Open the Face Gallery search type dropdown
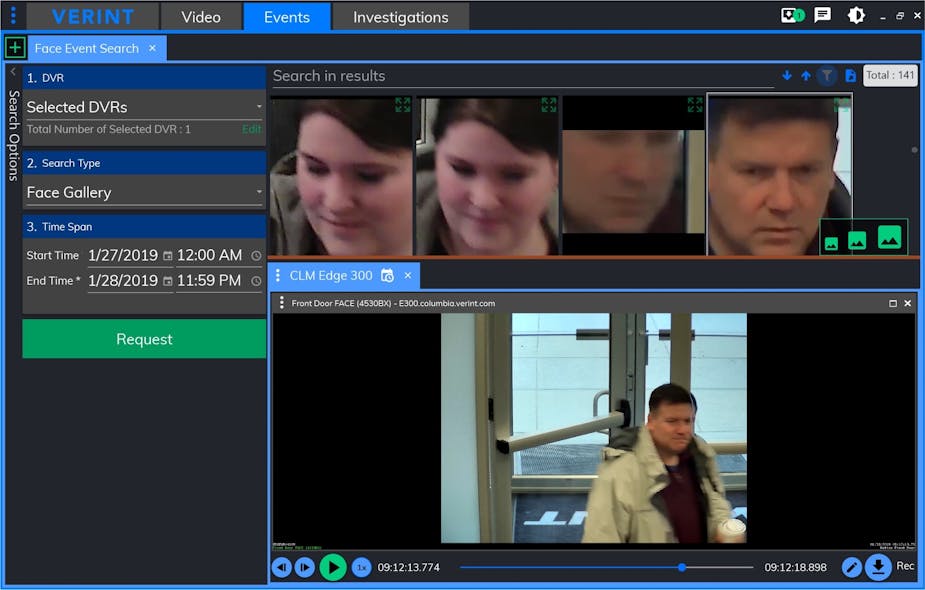Image resolution: width=925 pixels, height=590 pixels. pyautogui.click(x=143, y=192)
